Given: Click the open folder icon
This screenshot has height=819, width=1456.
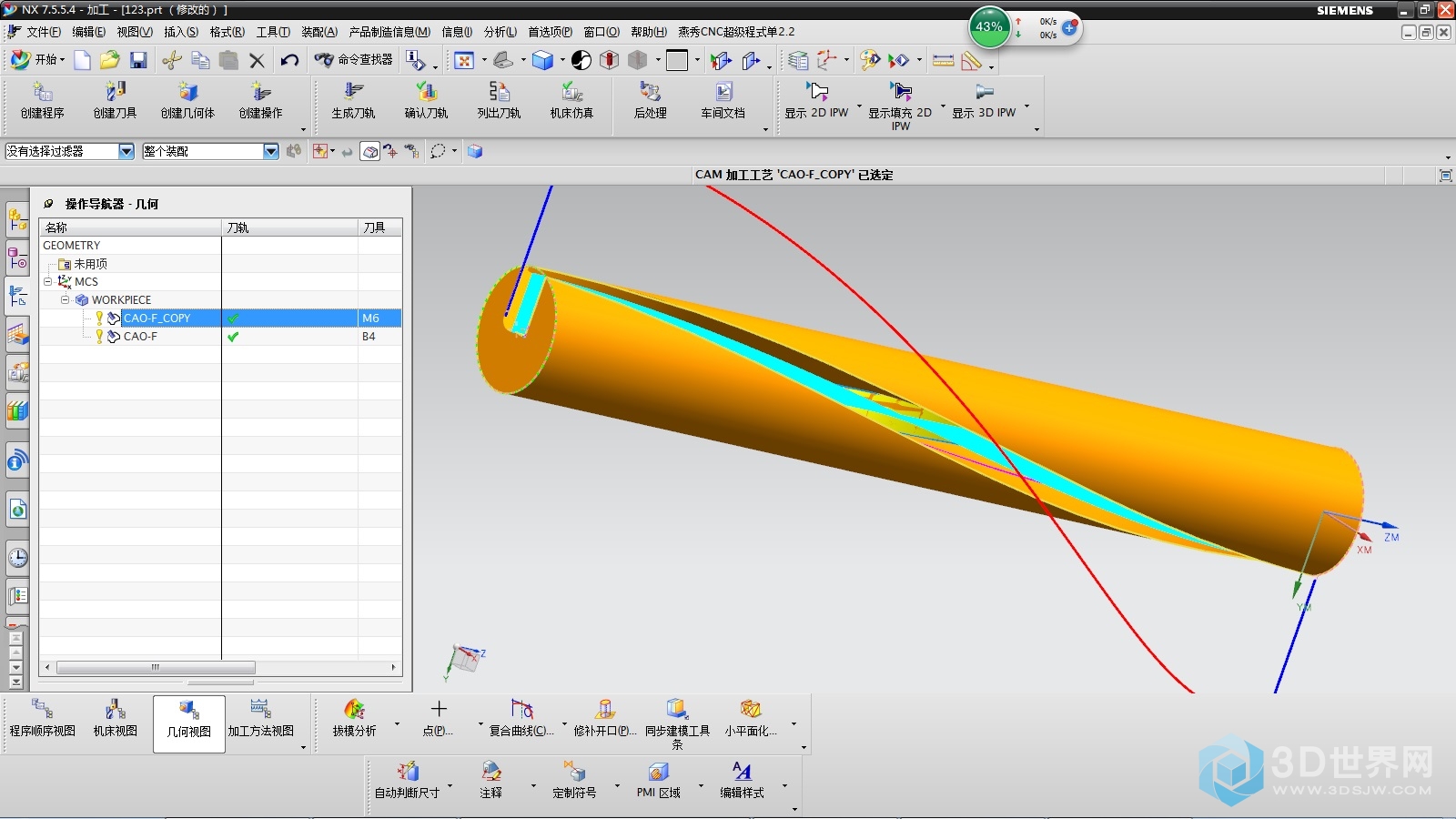Looking at the screenshot, I should [x=110, y=60].
